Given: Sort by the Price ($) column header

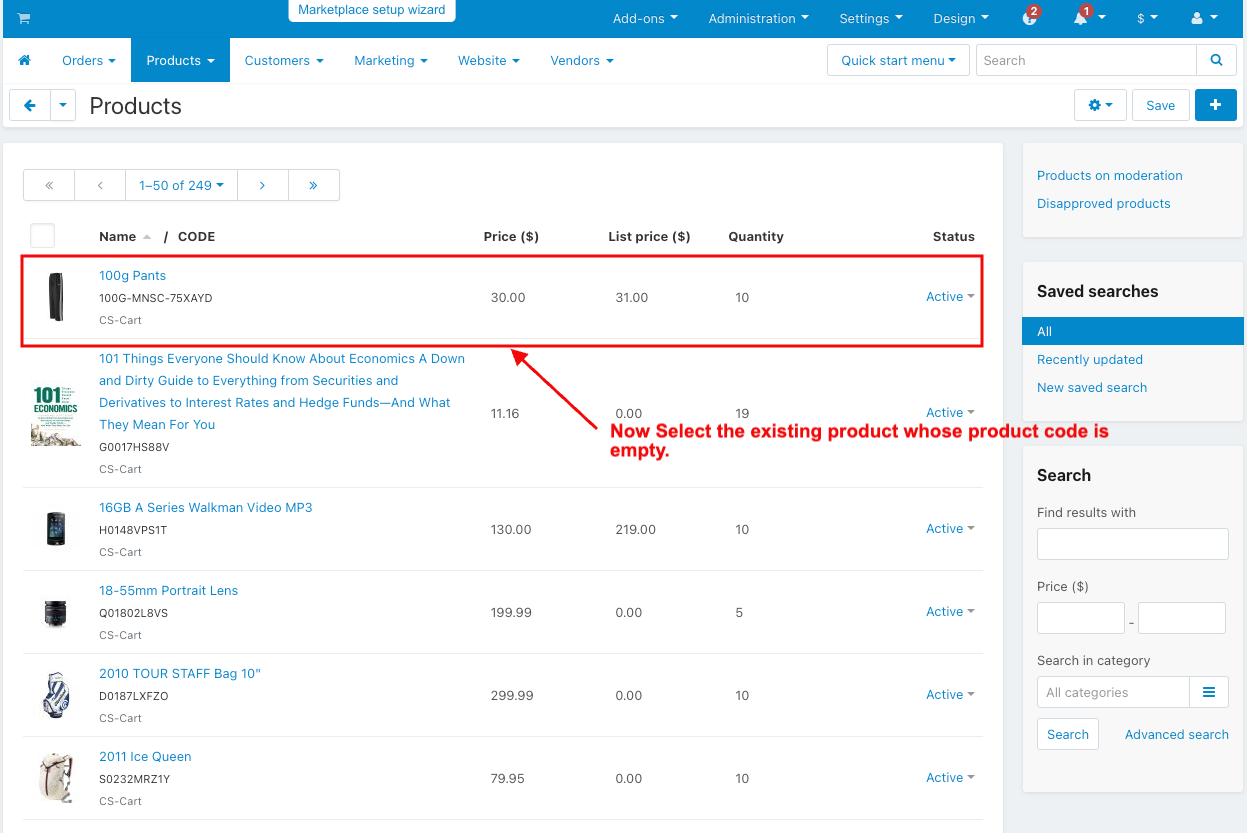Looking at the screenshot, I should click(x=511, y=236).
